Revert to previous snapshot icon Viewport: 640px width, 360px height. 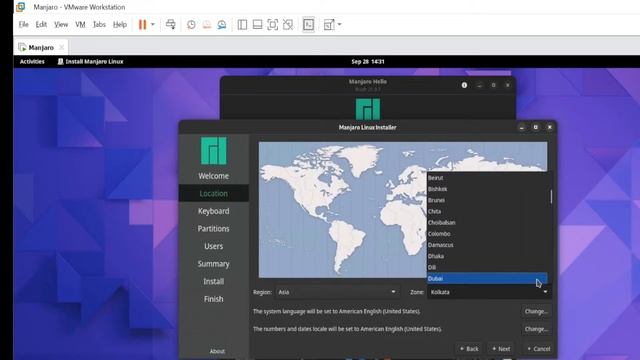207,25
